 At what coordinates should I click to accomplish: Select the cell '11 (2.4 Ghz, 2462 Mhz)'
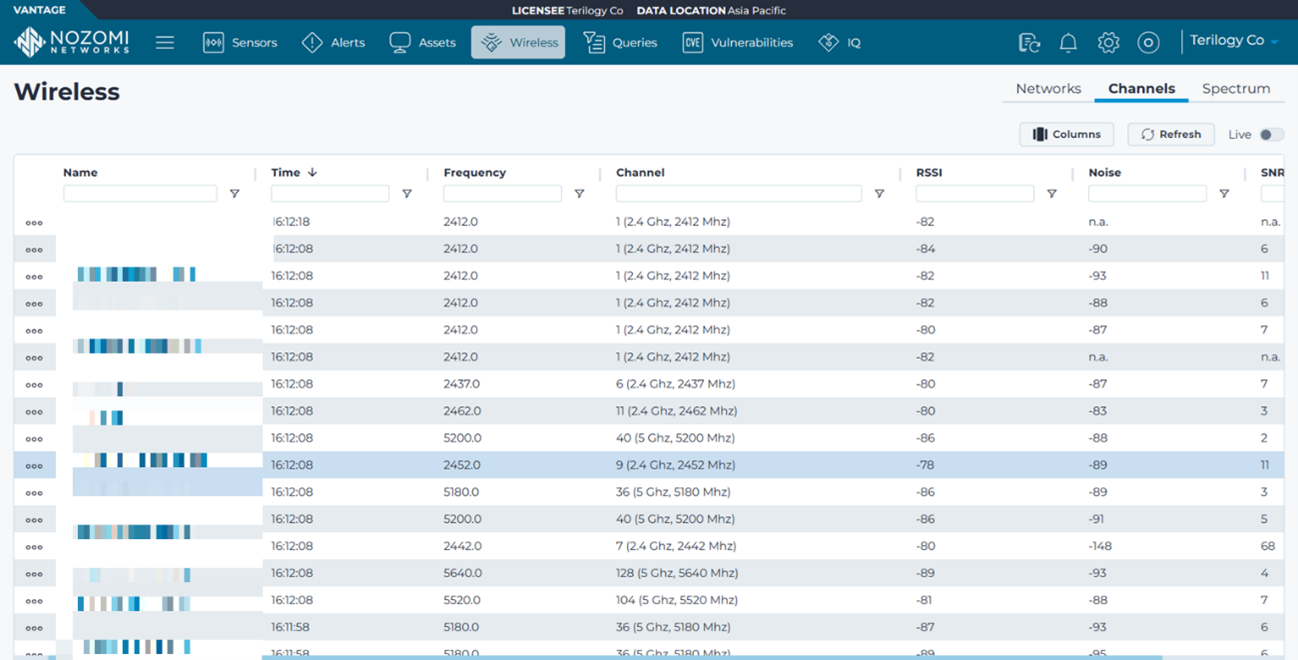676,411
